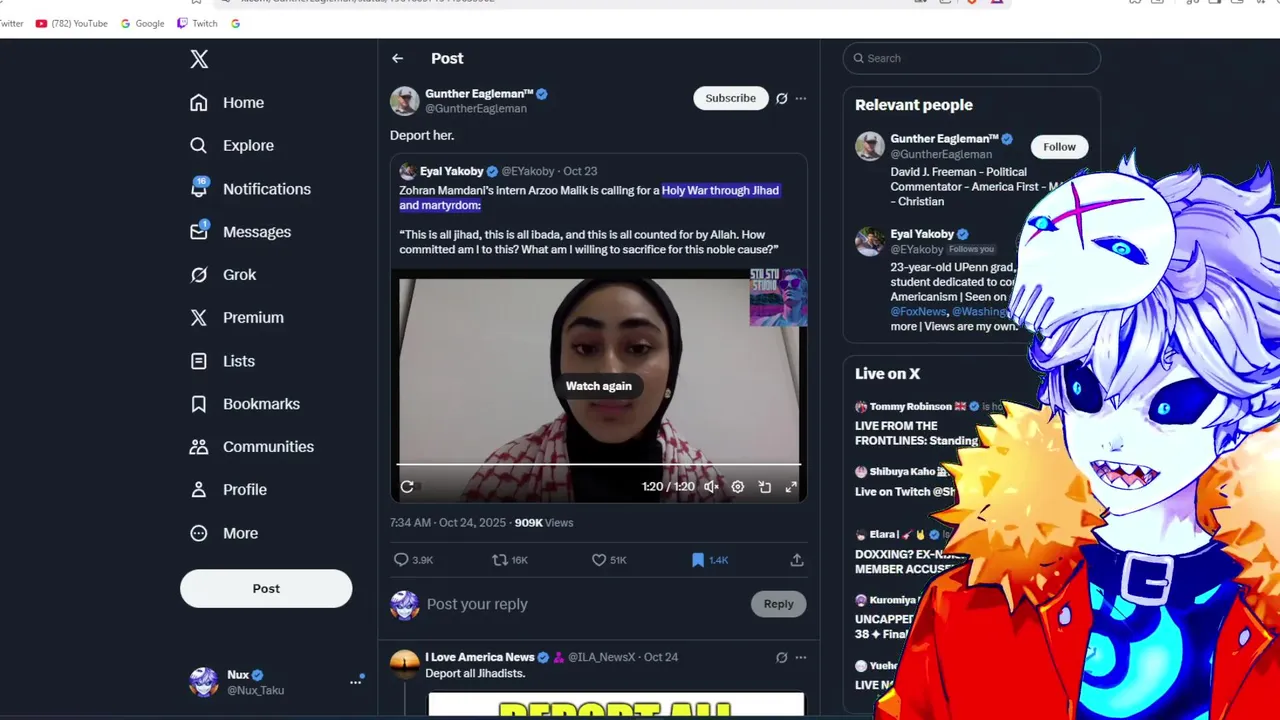Open YouTube bookmark in browser bar
The height and width of the screenshot is (720, 1280).
point(71,23)
